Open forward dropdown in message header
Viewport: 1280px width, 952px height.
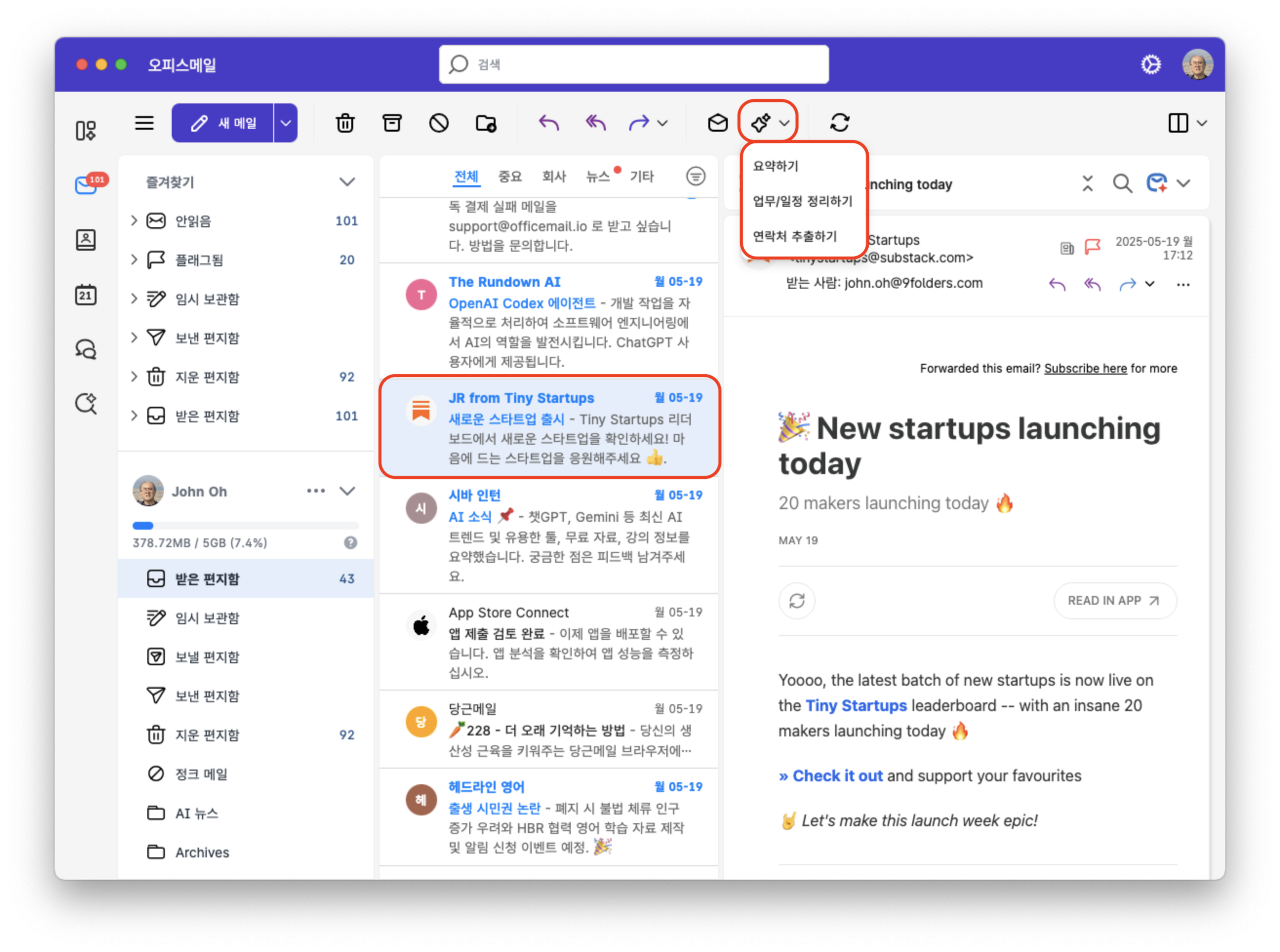[1150, 283]
